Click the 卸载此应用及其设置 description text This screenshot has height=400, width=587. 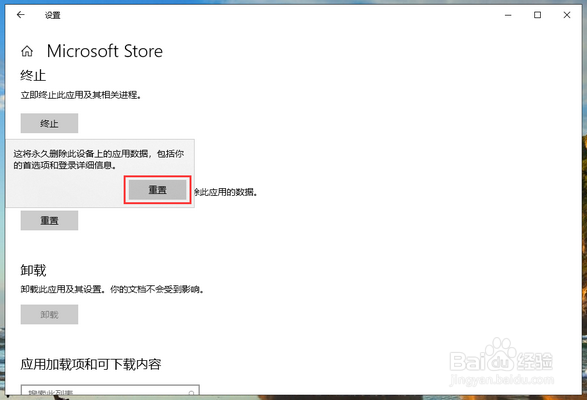(112, 289)
